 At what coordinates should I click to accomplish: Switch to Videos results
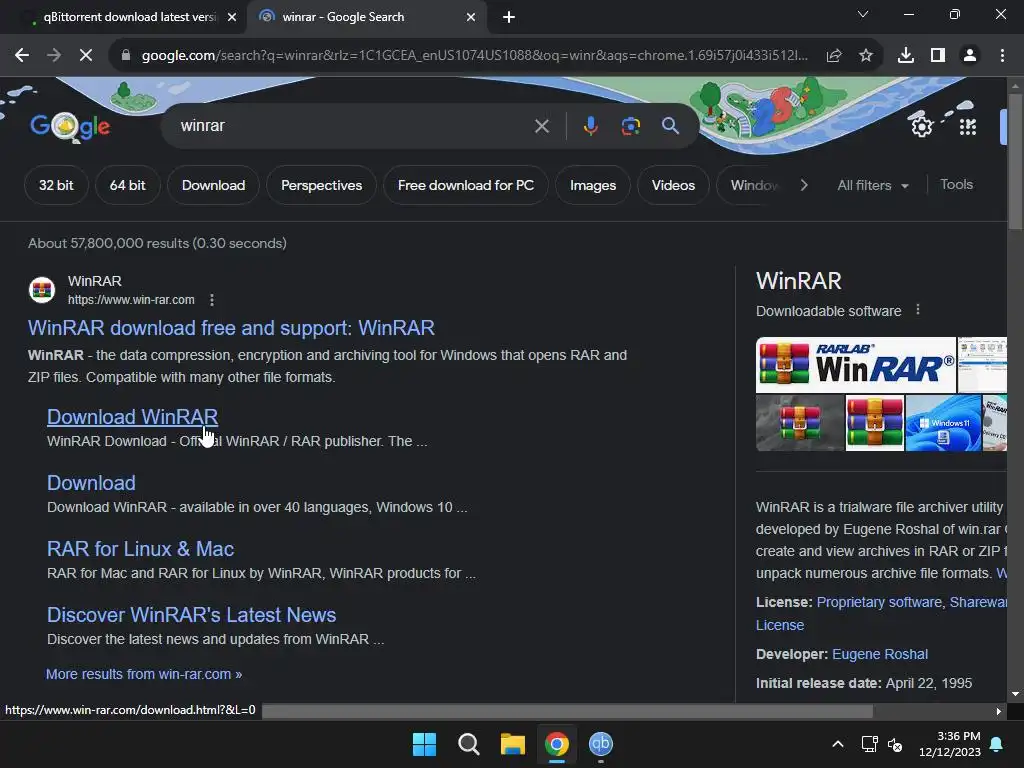point(673,185)
